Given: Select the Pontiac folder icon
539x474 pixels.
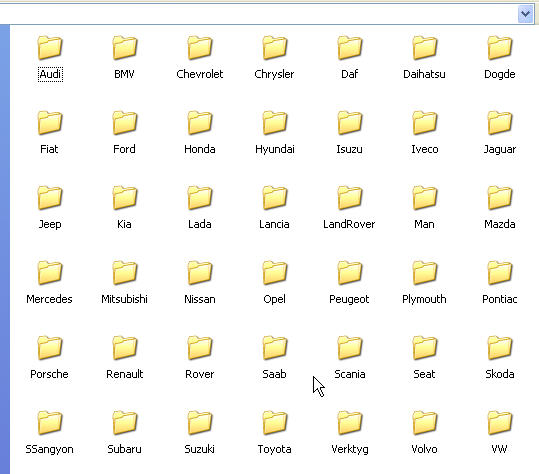Looking at the screenshot, I should 499,272.
